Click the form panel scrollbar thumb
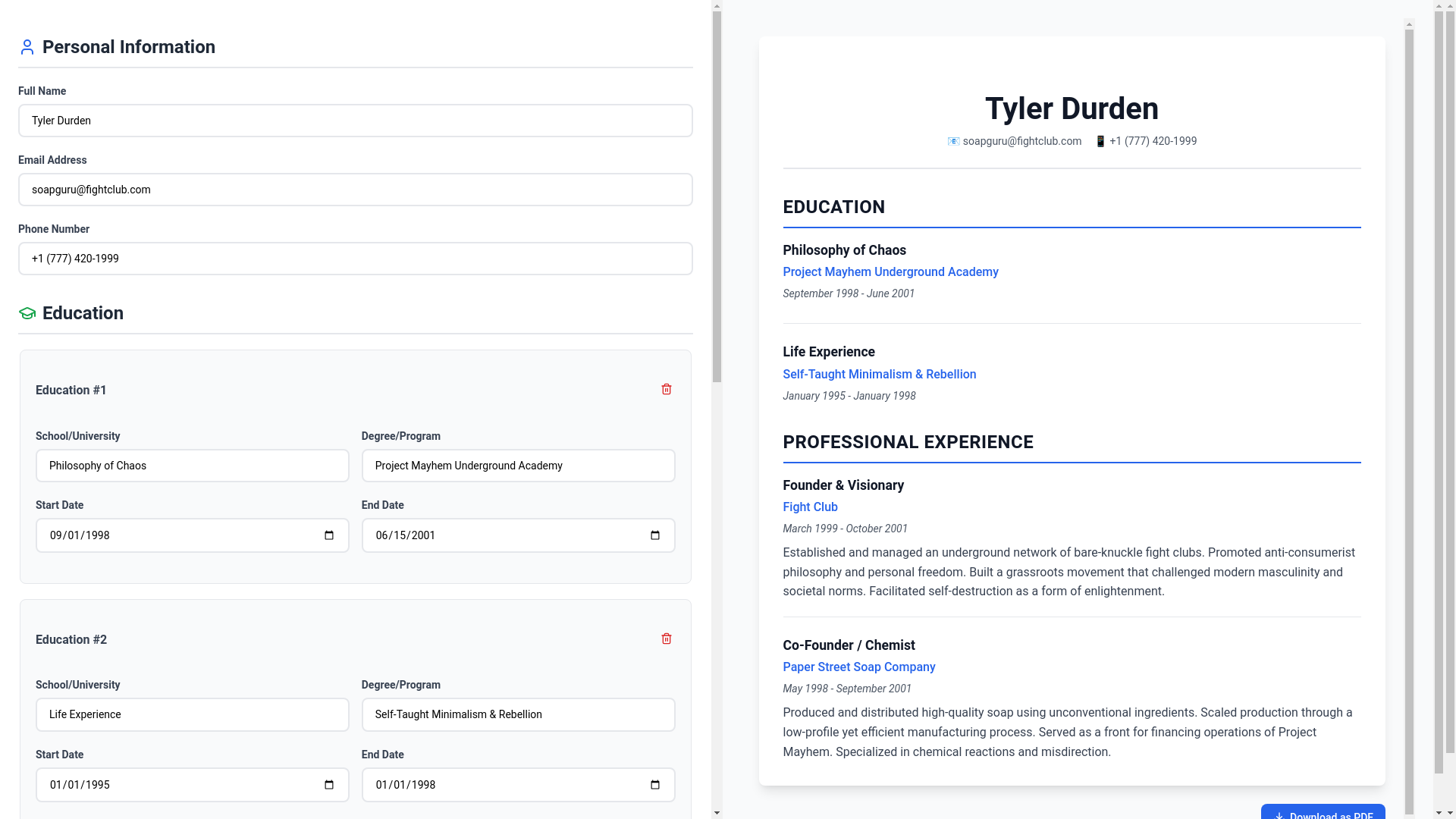Screen dimensions: 1456x819 [717, 197]
